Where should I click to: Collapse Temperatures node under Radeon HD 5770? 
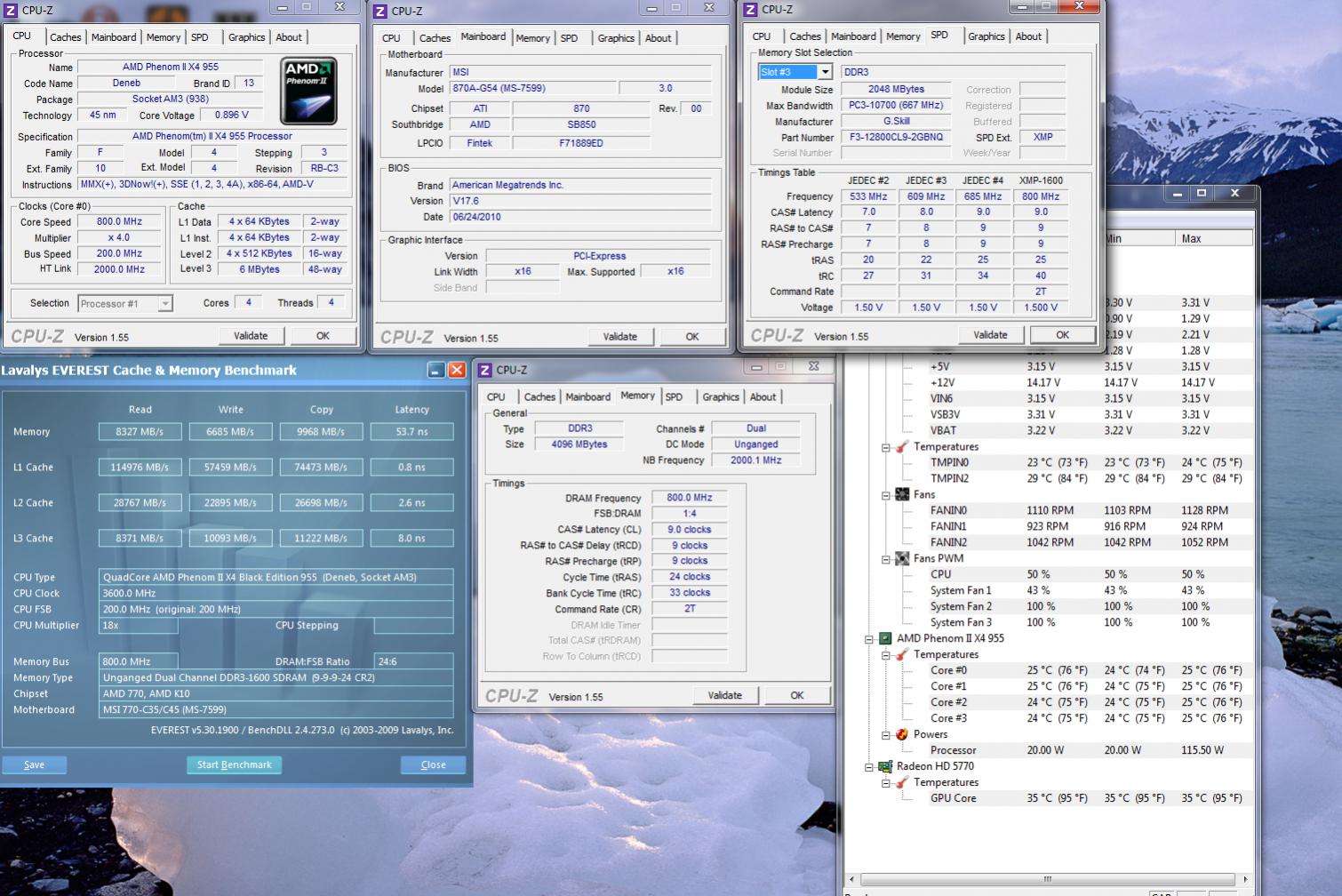click(886, 783)
